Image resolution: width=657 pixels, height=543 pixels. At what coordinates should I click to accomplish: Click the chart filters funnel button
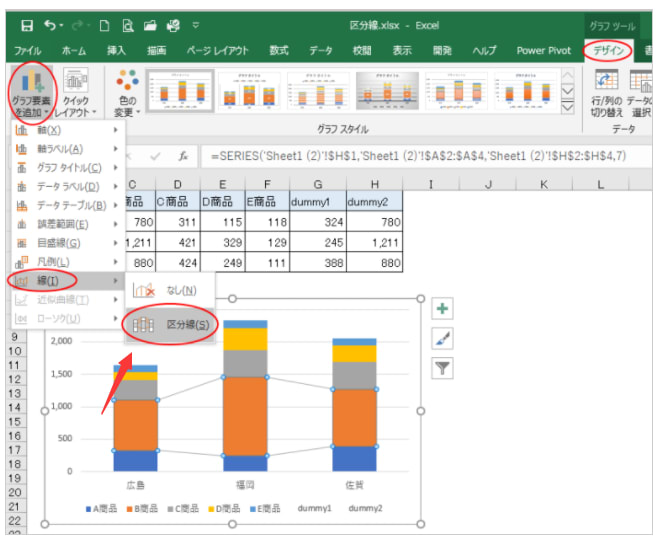[442, 369]
